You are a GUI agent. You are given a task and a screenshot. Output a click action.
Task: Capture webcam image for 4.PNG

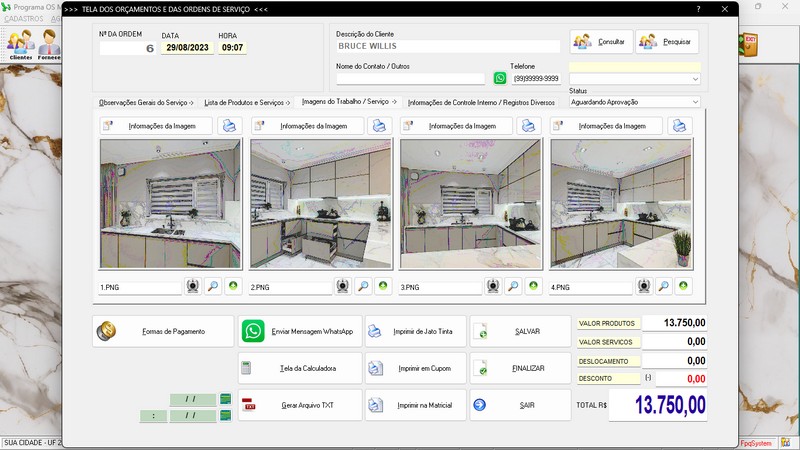[x=644, y=286]
